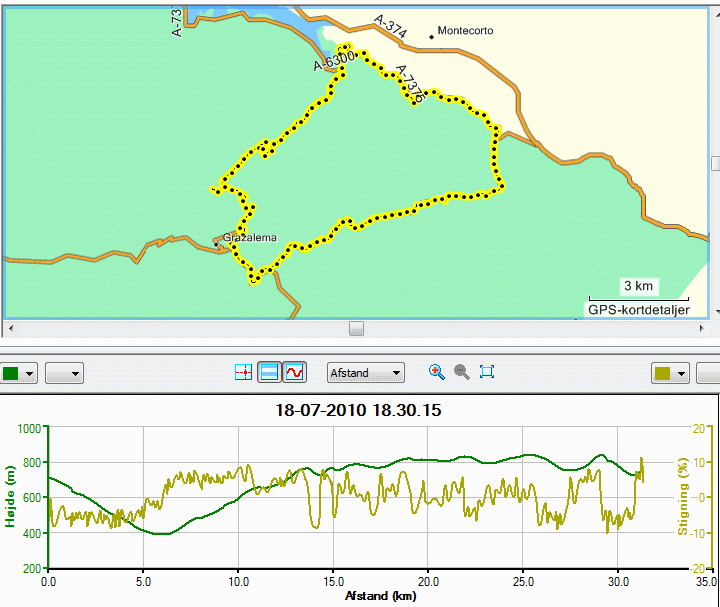Open the green series color dropdown

click(18, 373)
